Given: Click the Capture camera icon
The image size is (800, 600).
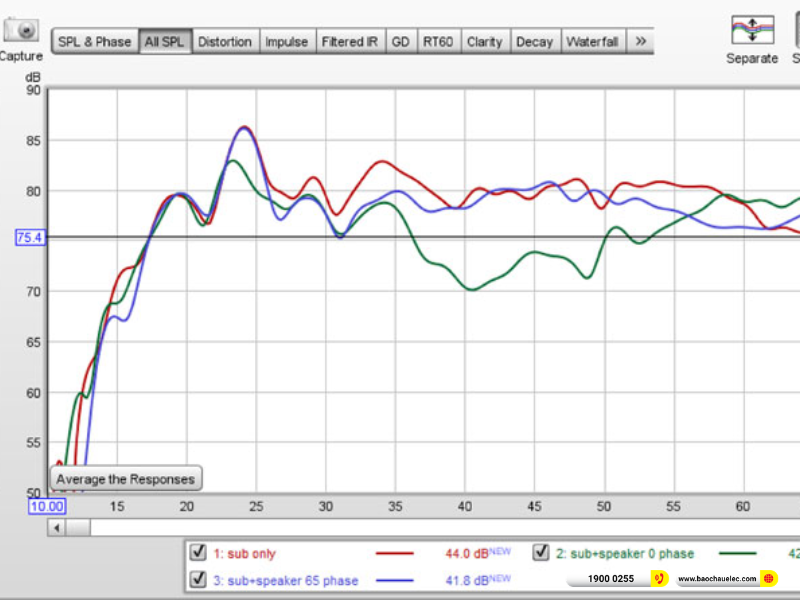Looking at the screenshot, I should tap(21, 30).
